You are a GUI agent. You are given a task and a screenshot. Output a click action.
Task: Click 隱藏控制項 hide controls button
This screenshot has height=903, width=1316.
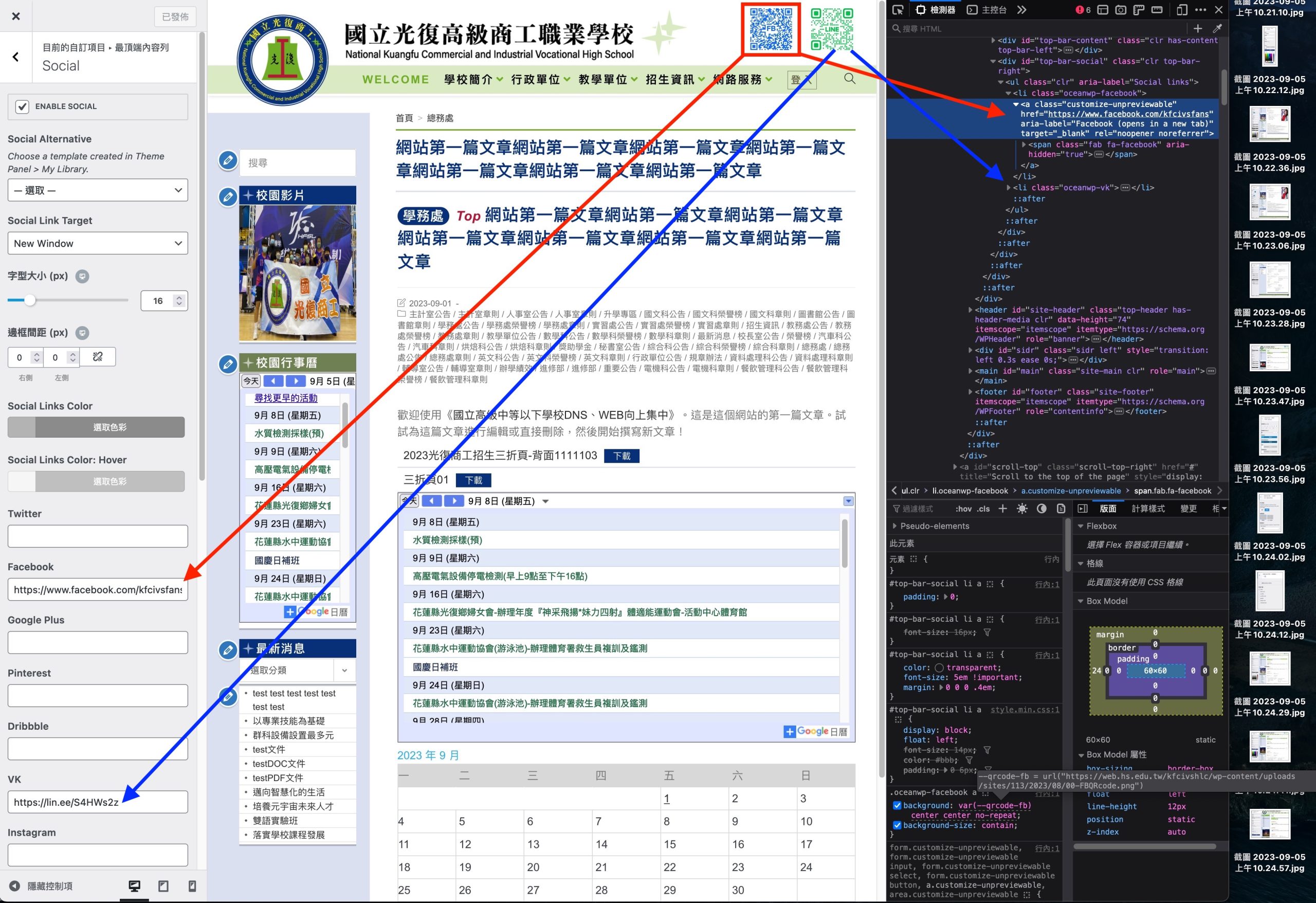(41, 886)
